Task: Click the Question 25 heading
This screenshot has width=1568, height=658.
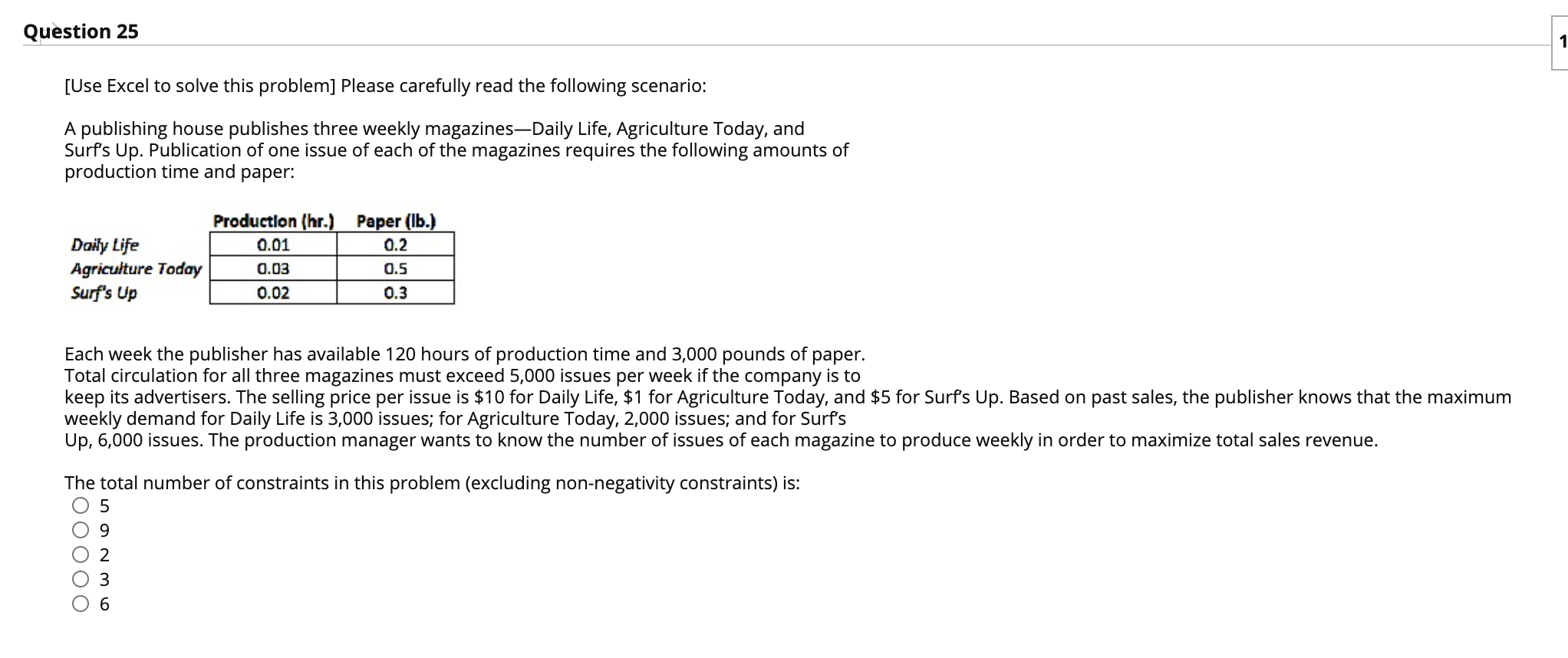Action: 81,31
